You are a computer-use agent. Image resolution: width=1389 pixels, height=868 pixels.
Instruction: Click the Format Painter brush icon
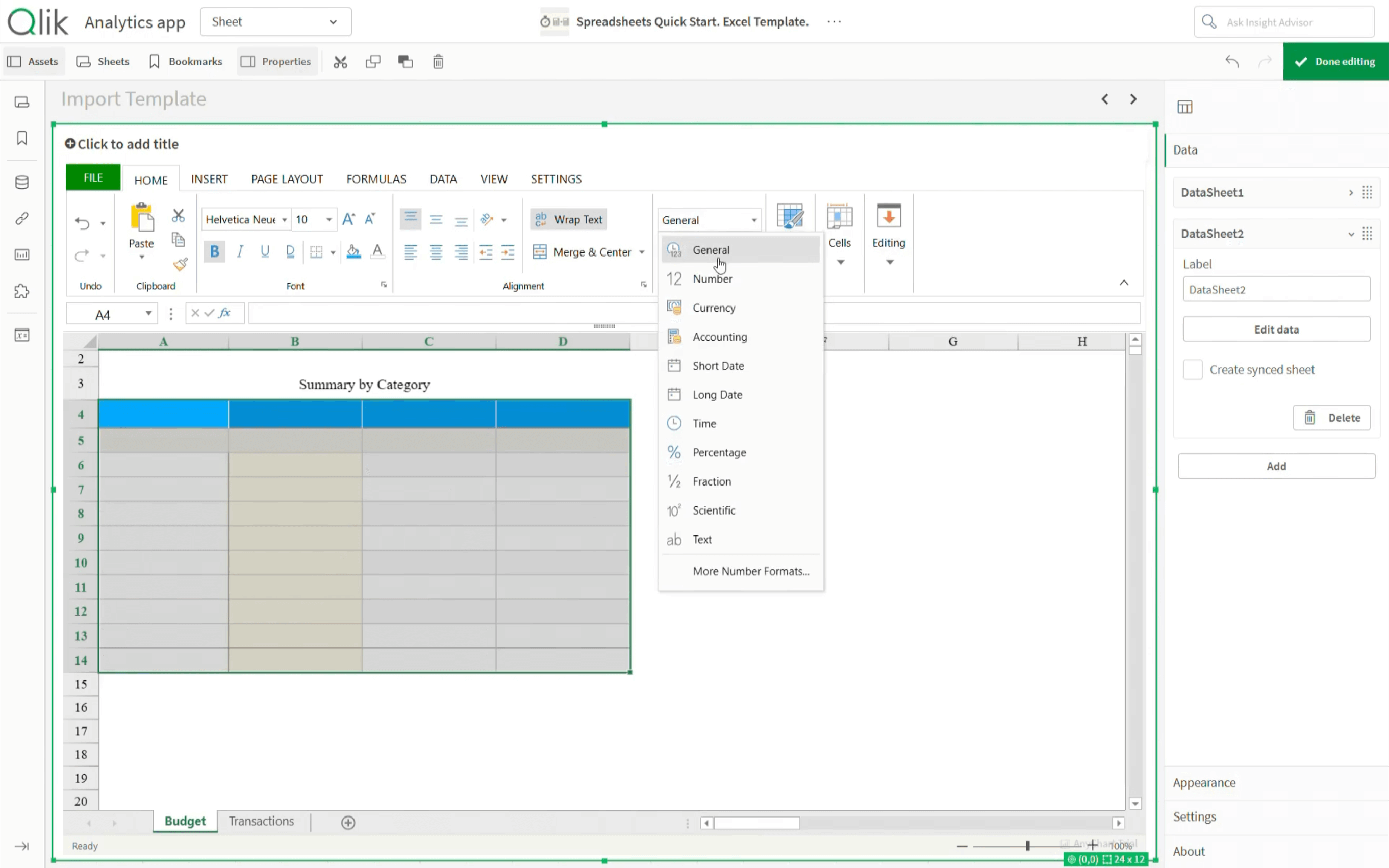click(x=180, y=265)
